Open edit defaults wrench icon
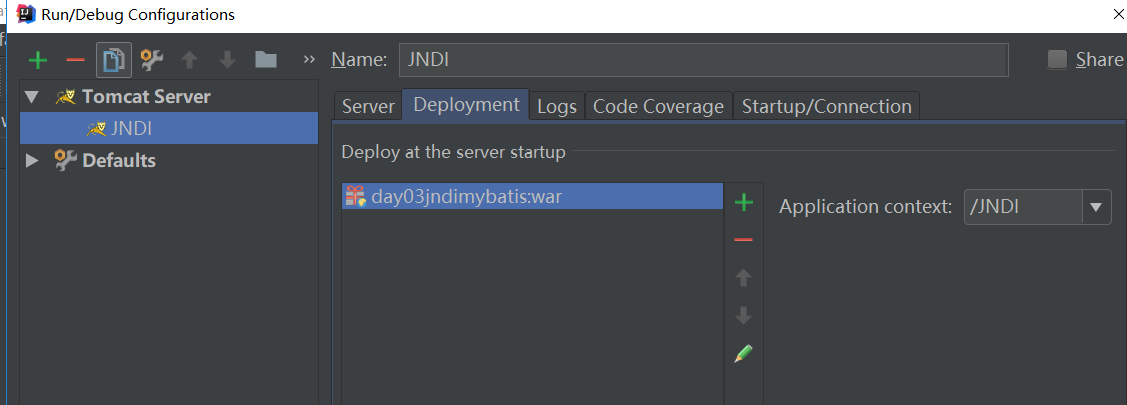 pos(152,60)
